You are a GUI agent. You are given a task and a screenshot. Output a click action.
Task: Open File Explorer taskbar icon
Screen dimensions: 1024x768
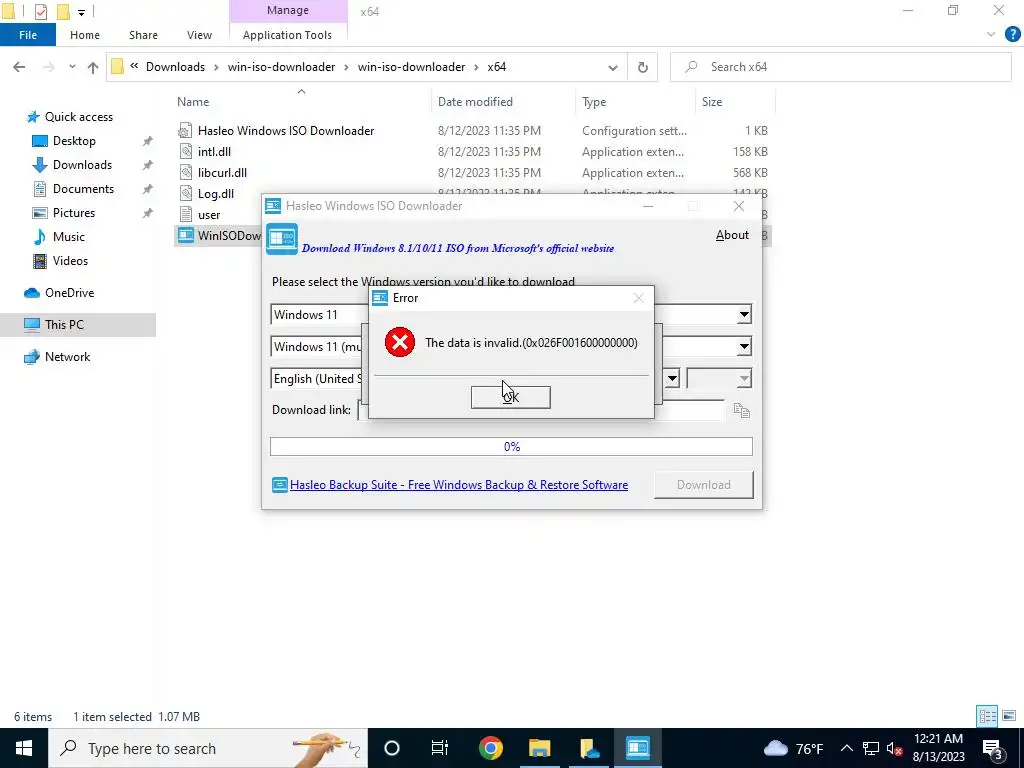(540, 748)
